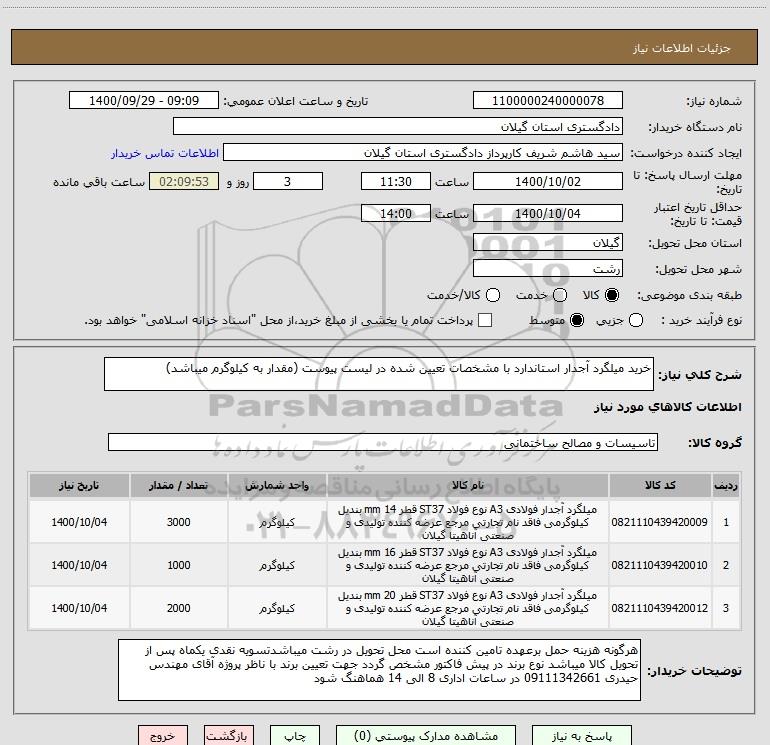770x745 pixels.
Task: Click the خروج exit button
Action: pos(163,736)
